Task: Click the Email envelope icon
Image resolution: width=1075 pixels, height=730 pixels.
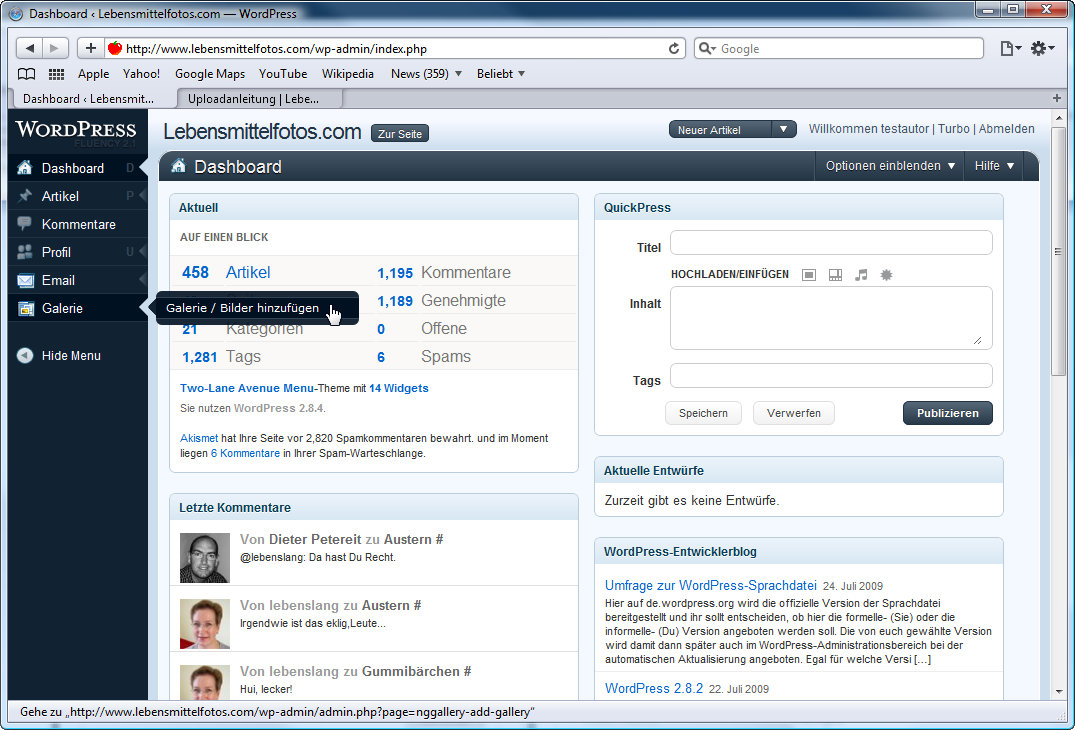Action: coord(25,280)
